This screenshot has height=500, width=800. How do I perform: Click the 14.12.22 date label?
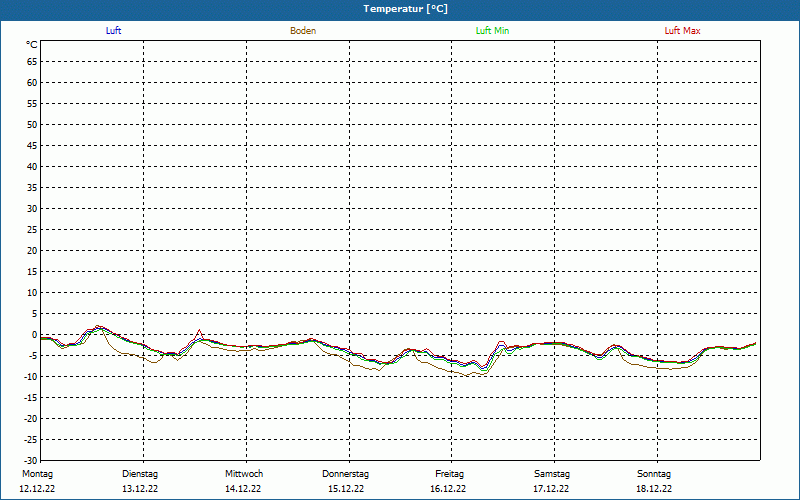click(243, 489)
